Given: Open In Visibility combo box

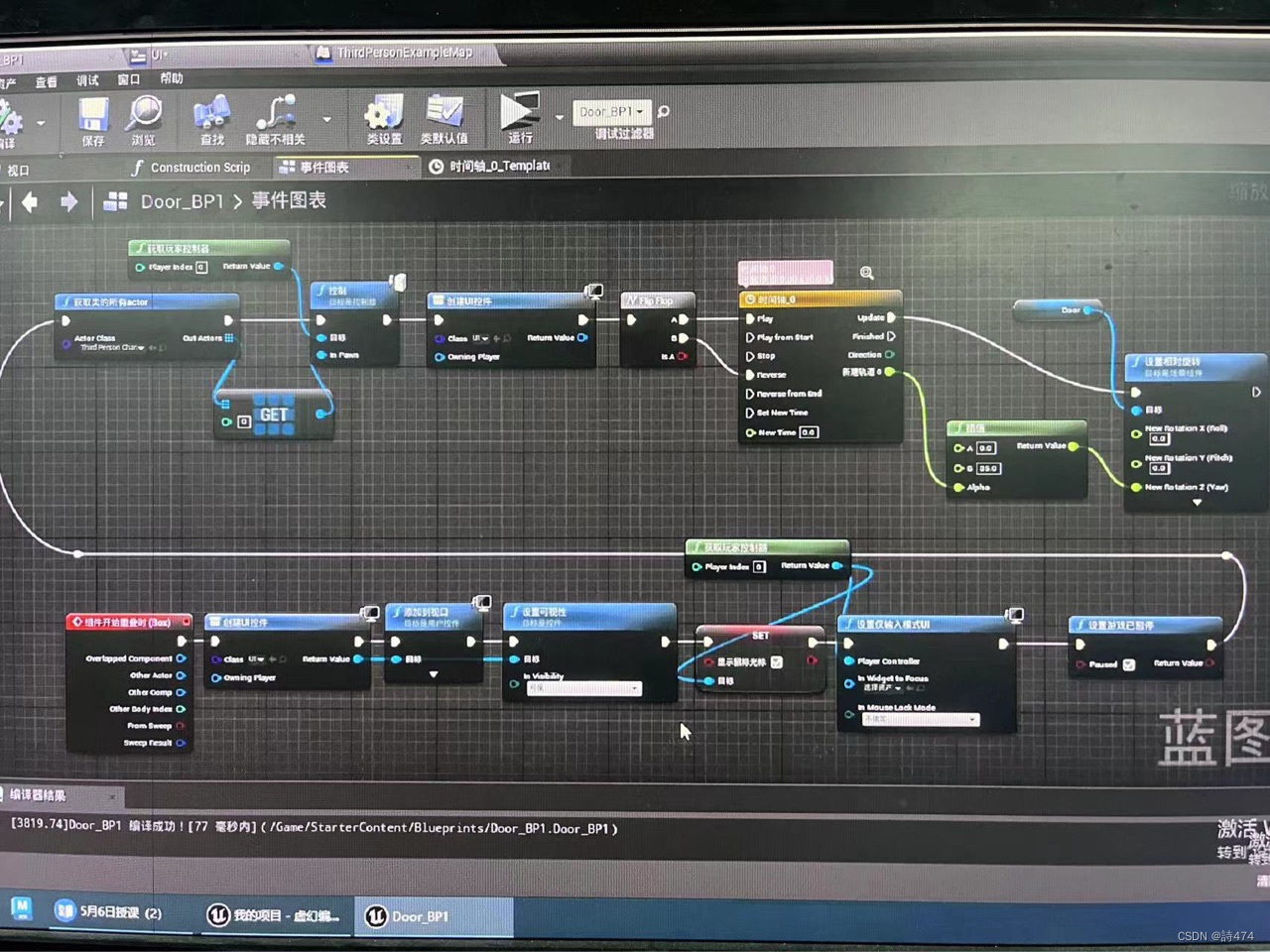Looking at the screenshot, I should pos(584,688).
